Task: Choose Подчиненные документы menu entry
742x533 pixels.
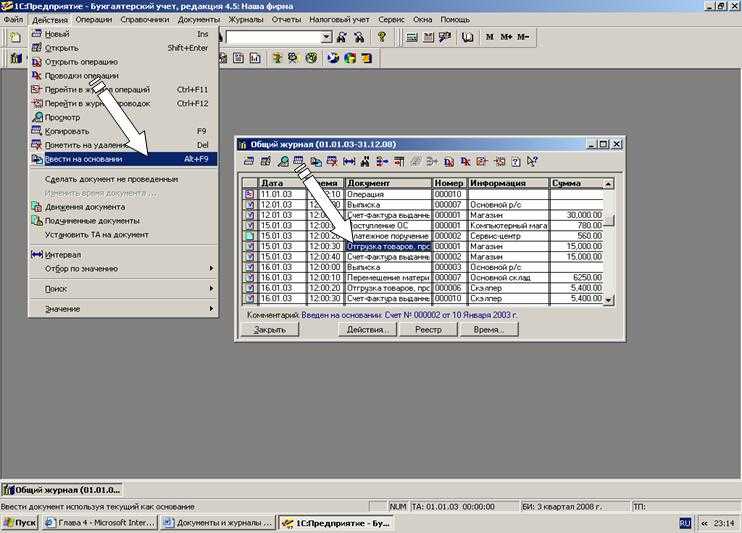Action: click(123, 221)
